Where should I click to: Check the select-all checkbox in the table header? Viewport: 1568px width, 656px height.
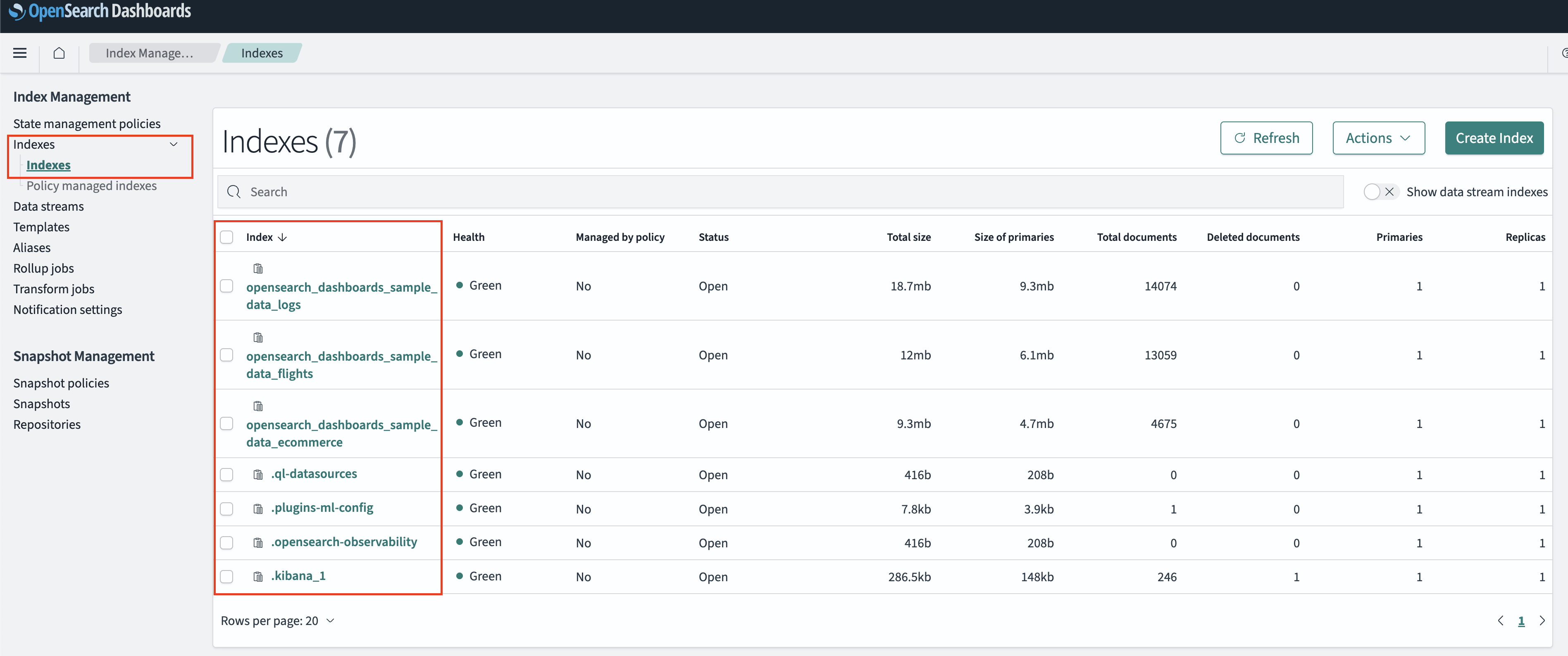(x=227, y=237)
